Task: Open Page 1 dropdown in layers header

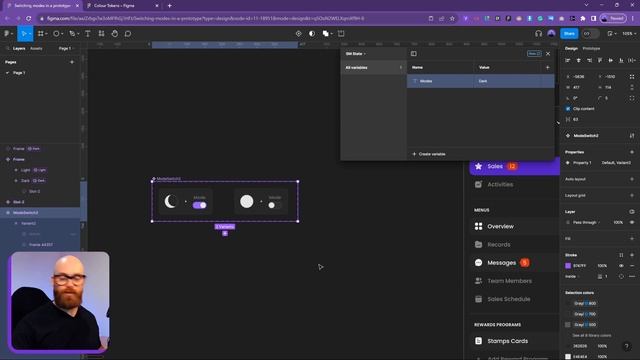Action: 66,48
